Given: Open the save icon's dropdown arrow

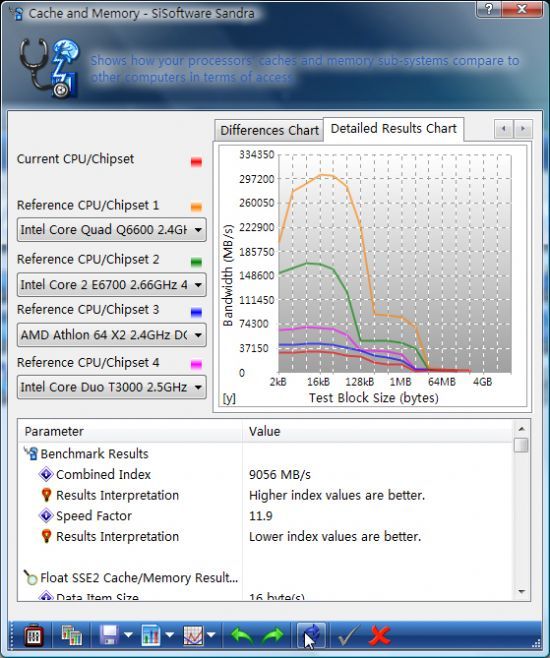Looking at the screenshot, I should click(128, 635).
